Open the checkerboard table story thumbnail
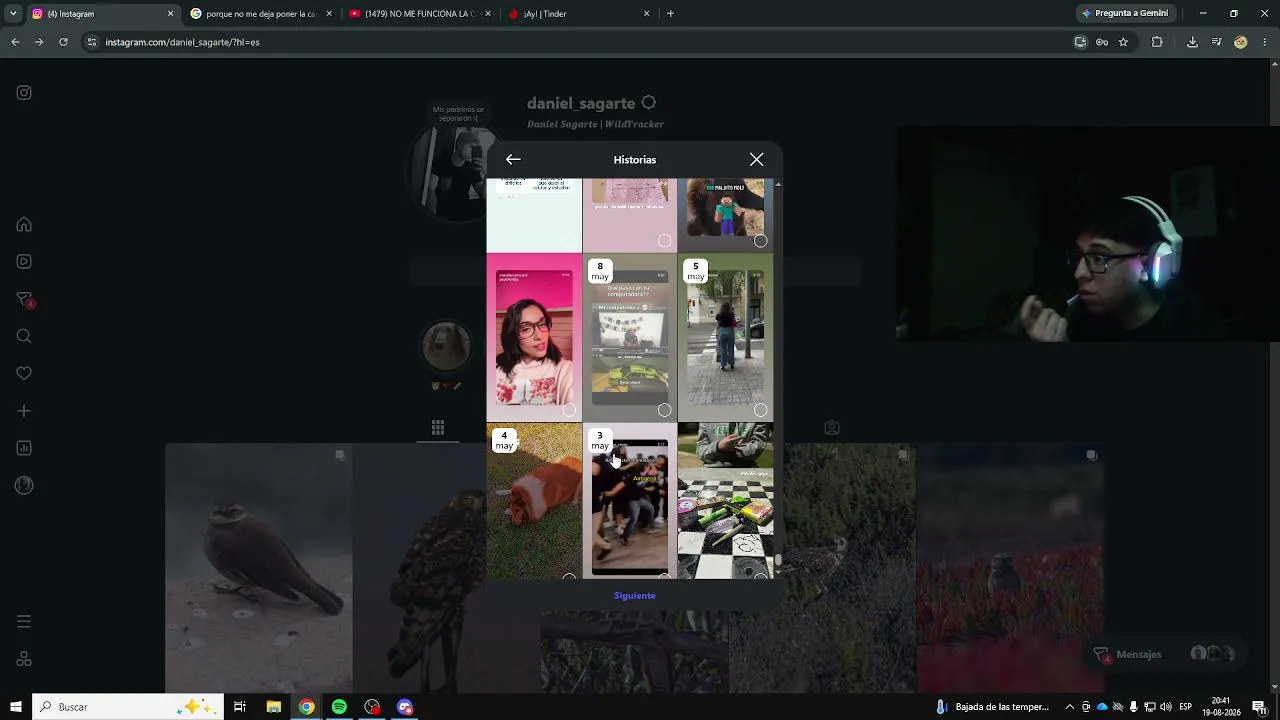This screenshot has width=1280, height=720. (725, 501)
